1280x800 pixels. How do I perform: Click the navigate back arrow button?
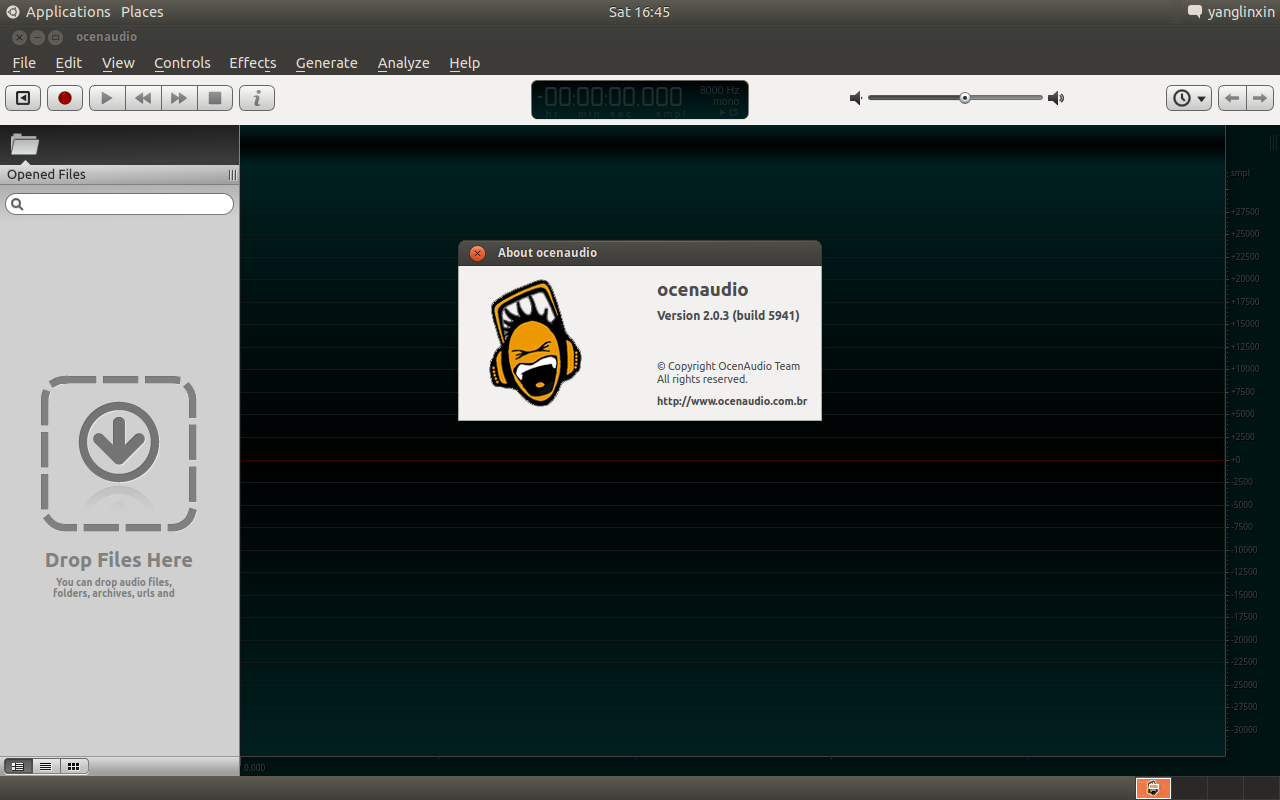pos(1233,98)
